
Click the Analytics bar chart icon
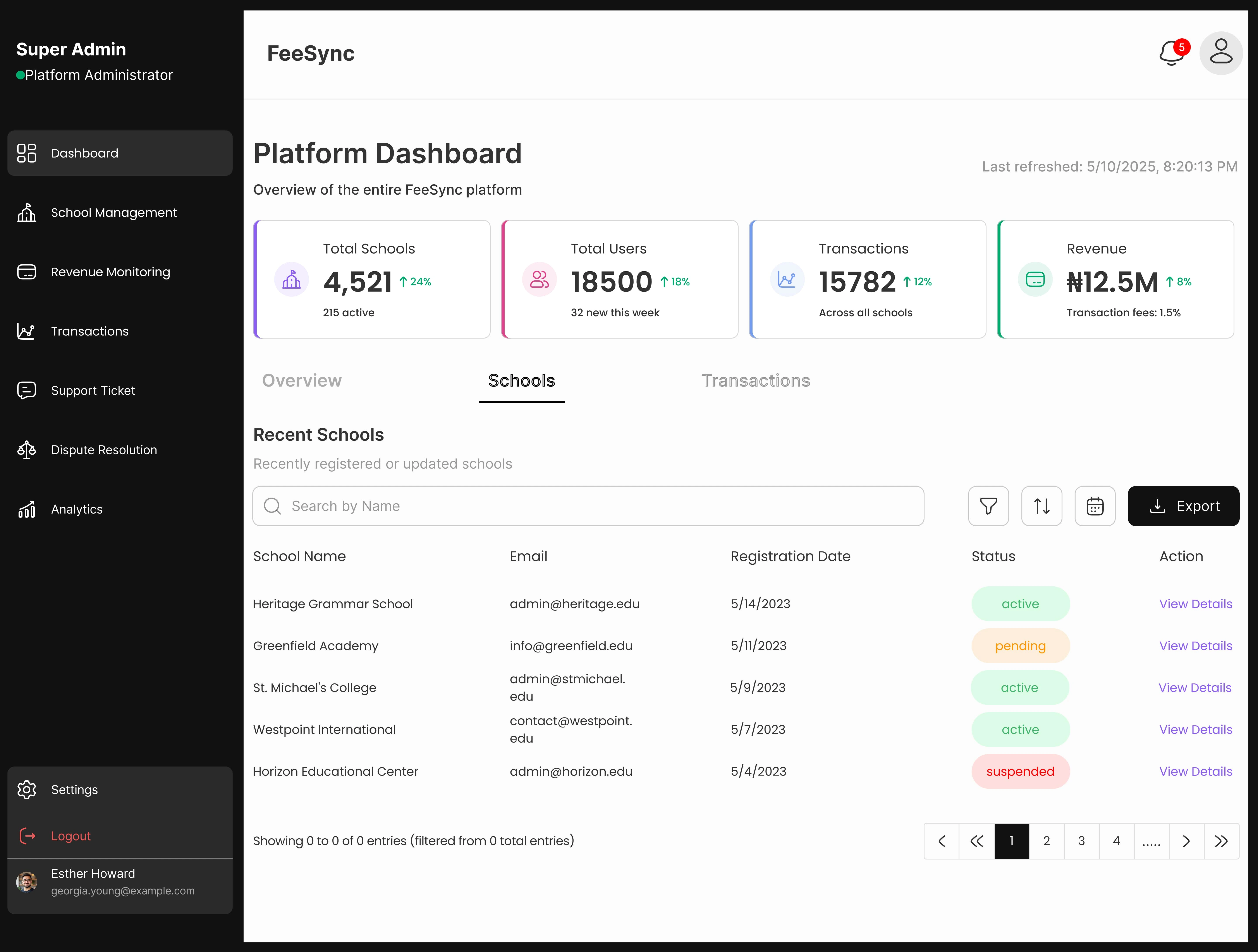[27, 509]
